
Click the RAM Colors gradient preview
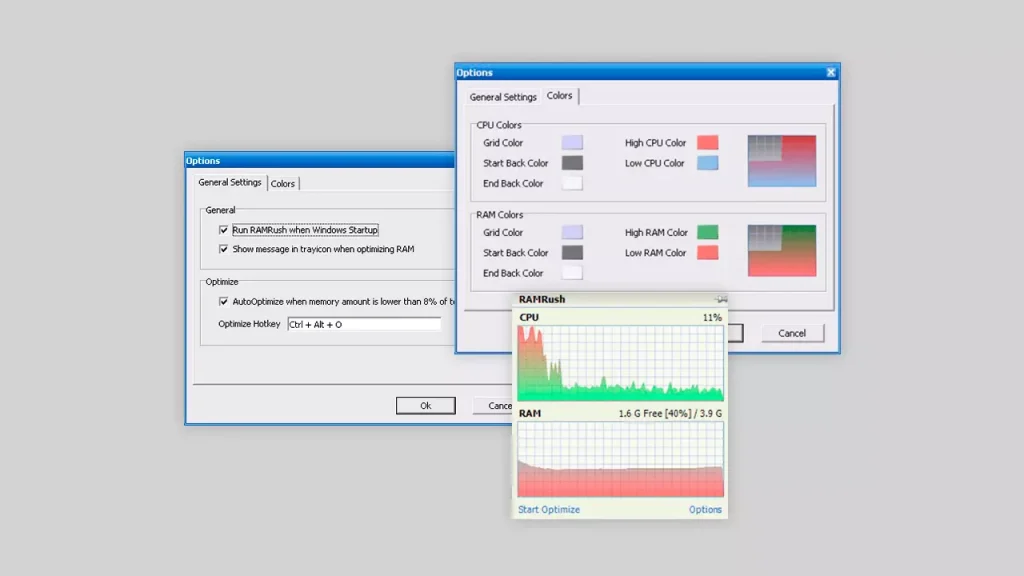coord(782,251)
